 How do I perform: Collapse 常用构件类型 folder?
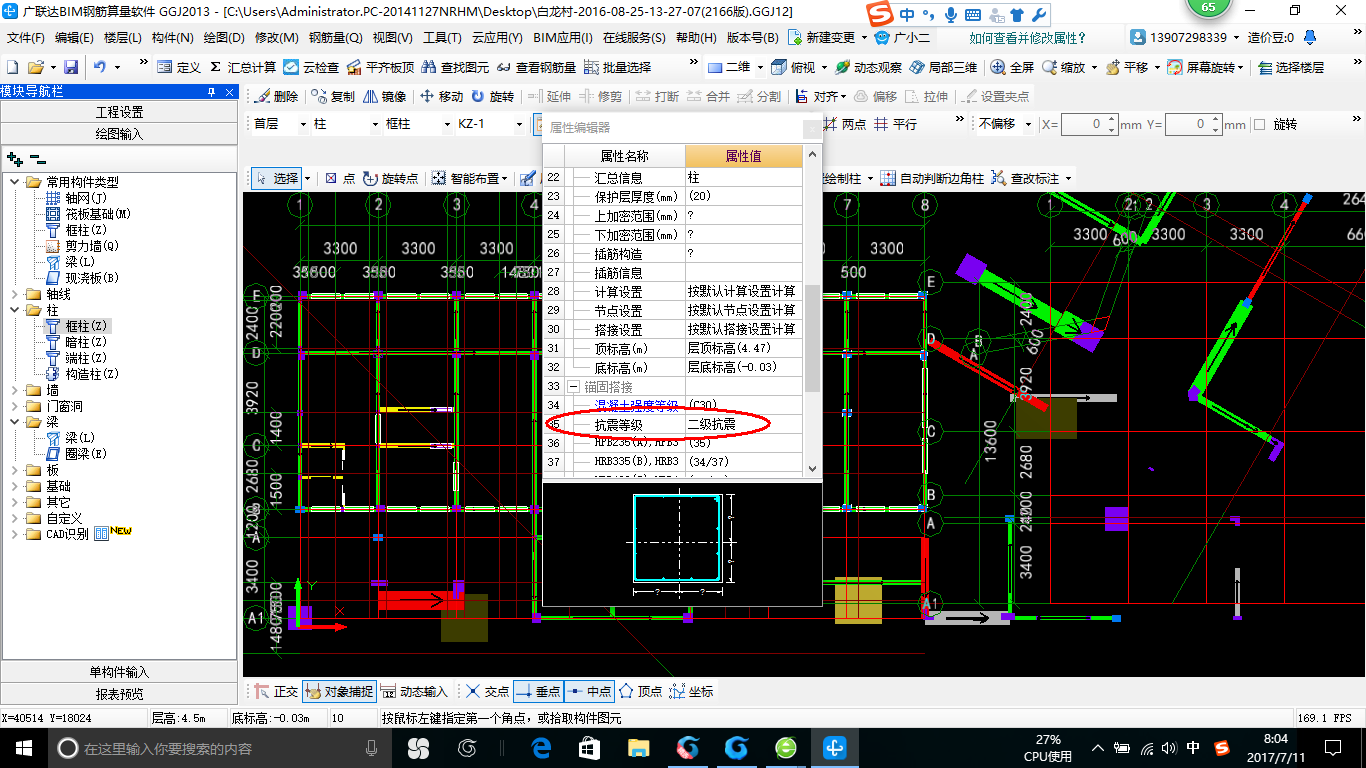16,182
